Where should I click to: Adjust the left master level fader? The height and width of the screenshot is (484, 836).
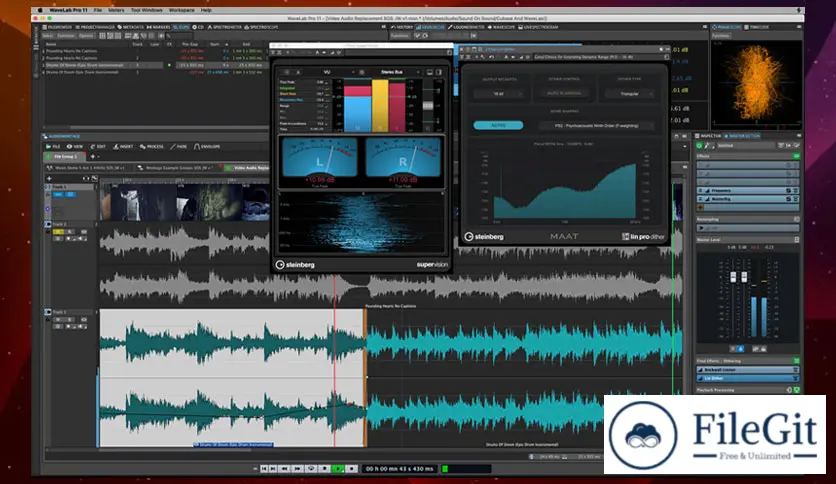(x=733, y=277)
